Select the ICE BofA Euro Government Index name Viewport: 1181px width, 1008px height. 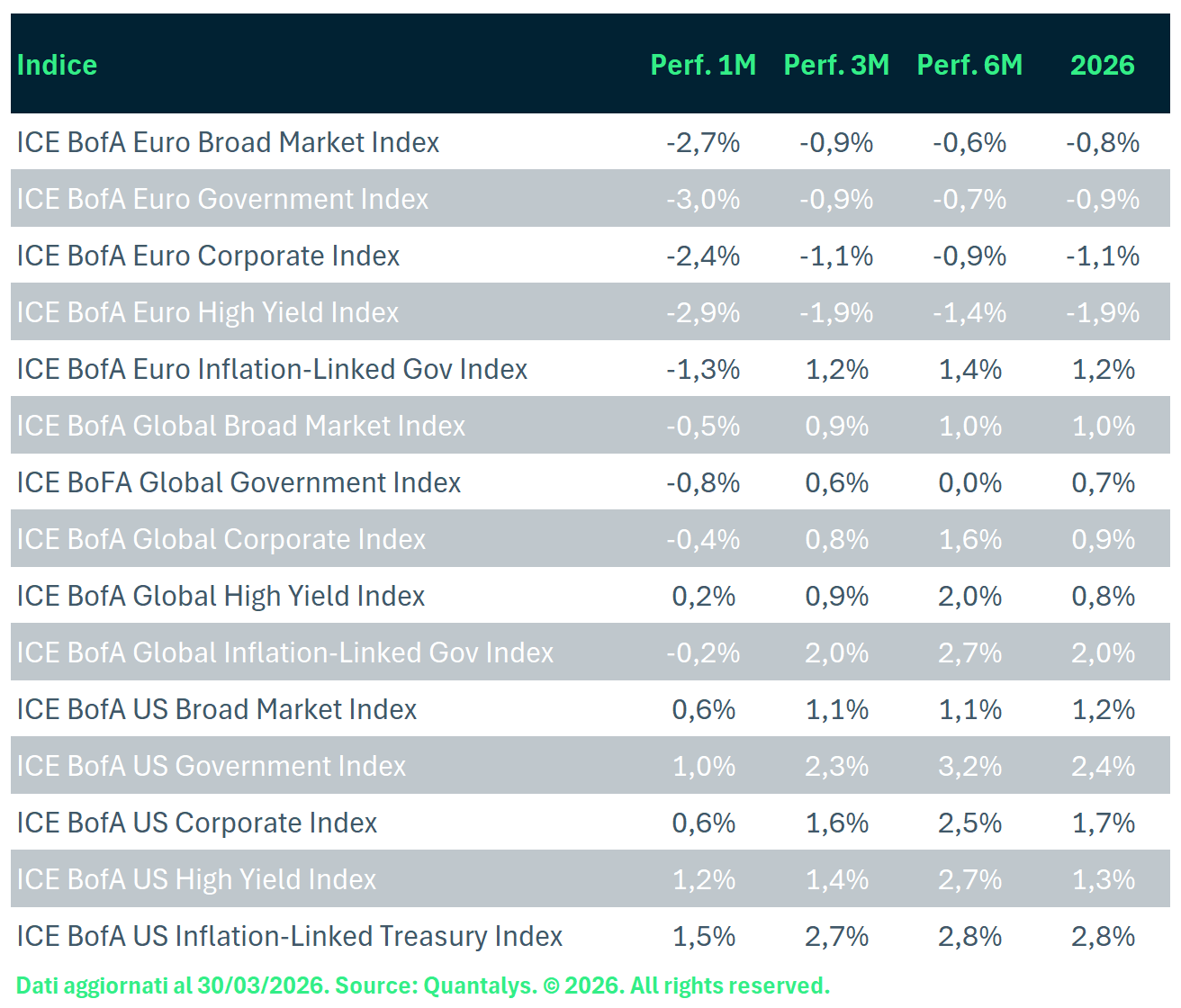[222, 199]
